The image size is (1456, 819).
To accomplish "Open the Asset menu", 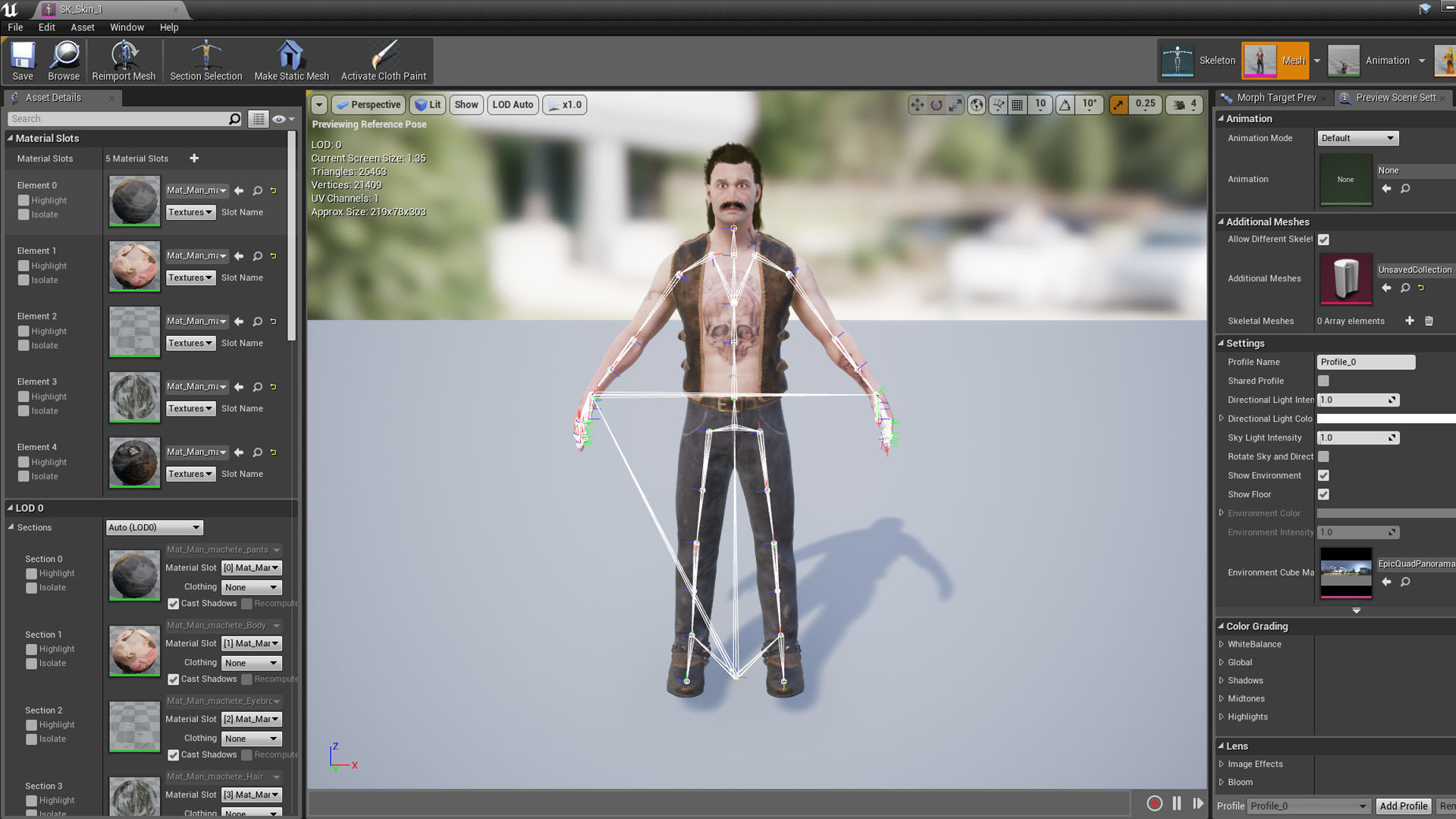I will [82, 27].
